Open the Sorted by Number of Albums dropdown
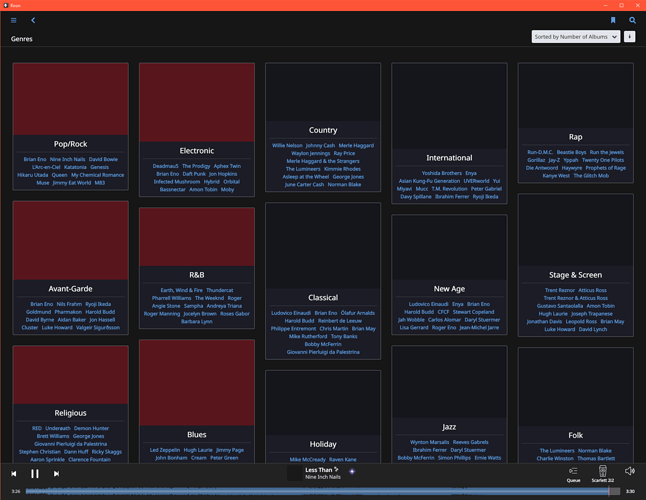Viewport: 646px width, 500px height. [x=576, y=37]
